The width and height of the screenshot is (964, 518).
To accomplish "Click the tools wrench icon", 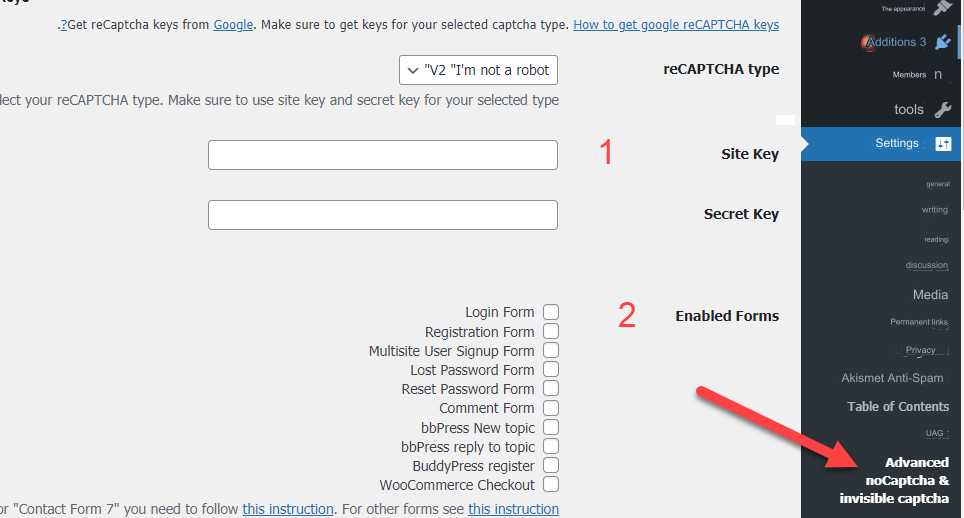I will click(x=942, y=109).
